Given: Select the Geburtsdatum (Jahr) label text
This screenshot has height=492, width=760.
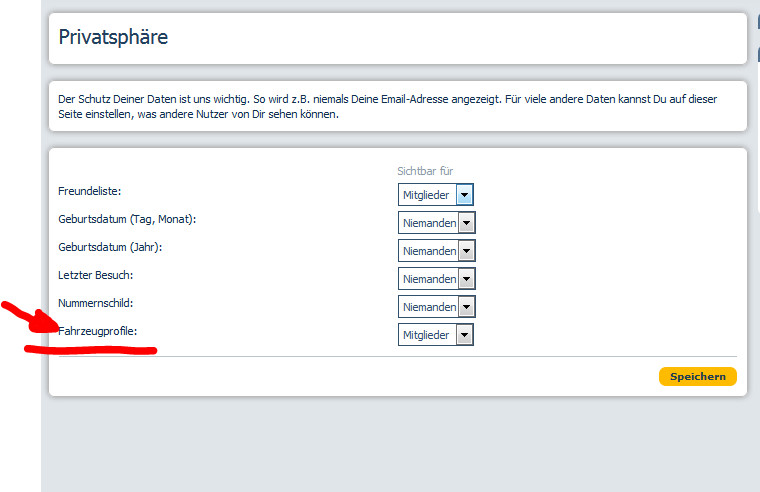Looking at the screenshot, I should pos(110,246).
